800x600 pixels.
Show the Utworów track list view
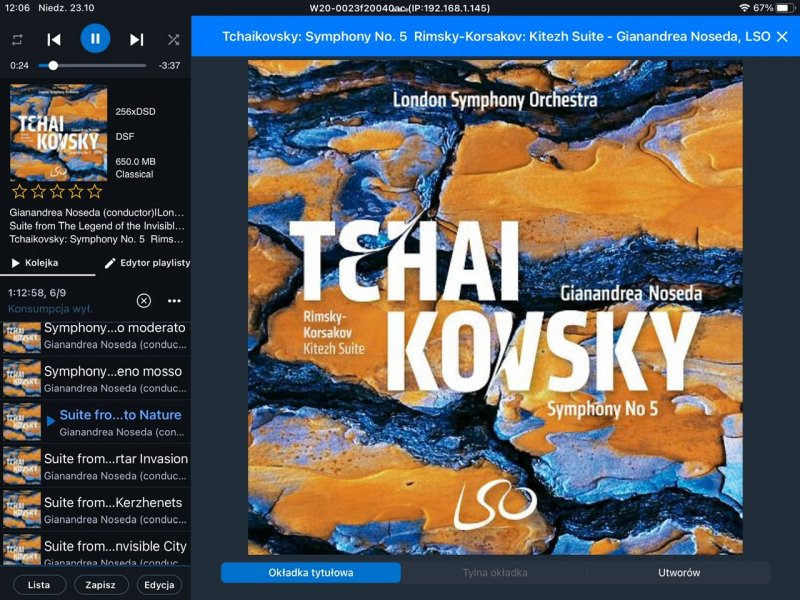tap(678, 573)
